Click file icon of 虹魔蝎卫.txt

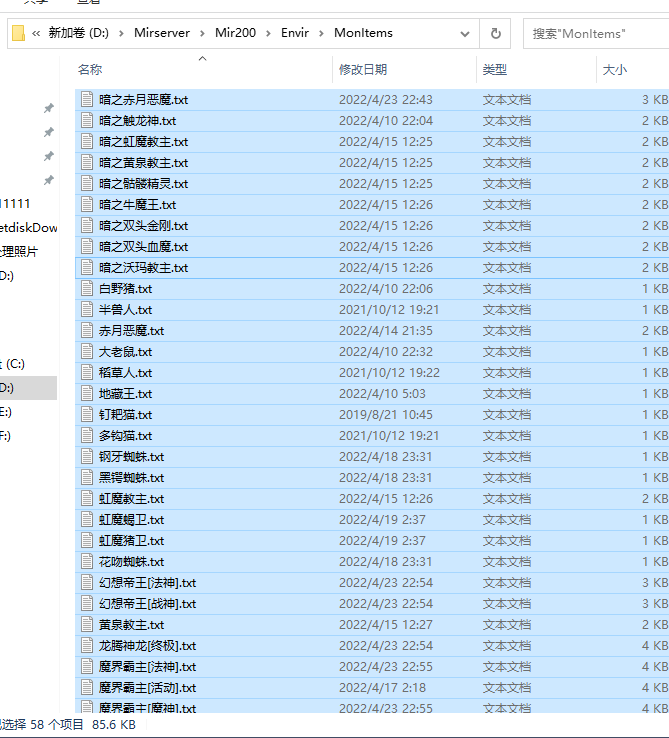[x=87, y=520]
